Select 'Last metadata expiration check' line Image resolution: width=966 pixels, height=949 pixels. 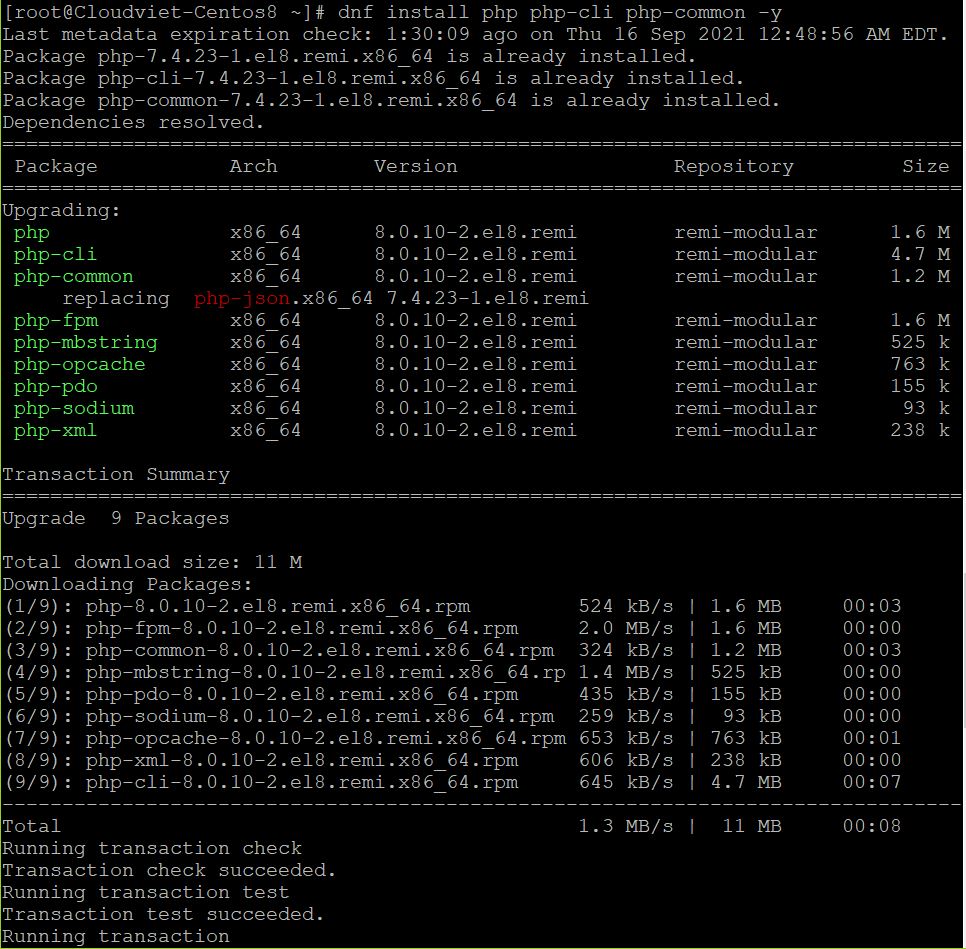point(475,35)
